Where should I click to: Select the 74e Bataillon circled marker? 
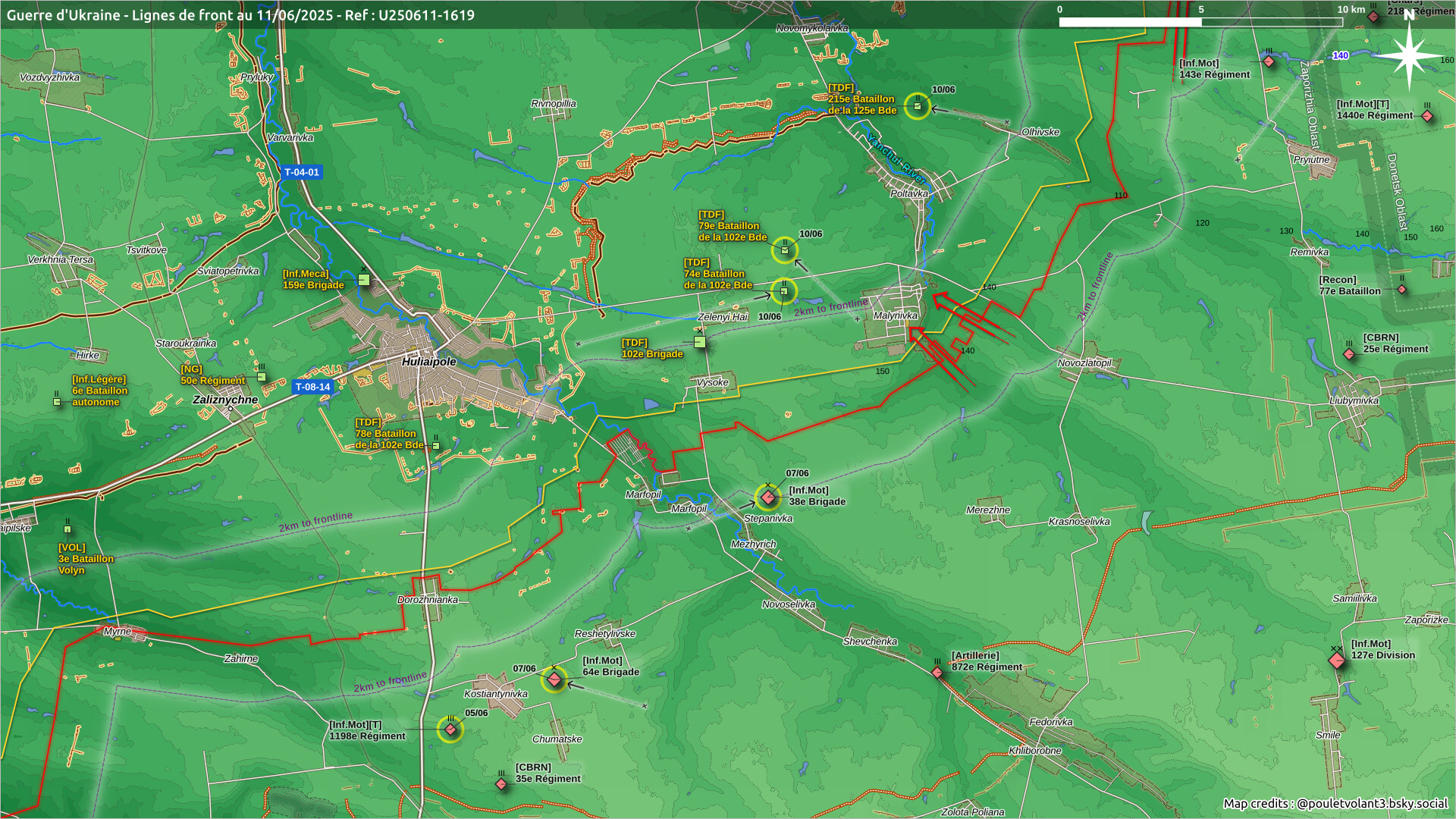click(x=784, y=290)
